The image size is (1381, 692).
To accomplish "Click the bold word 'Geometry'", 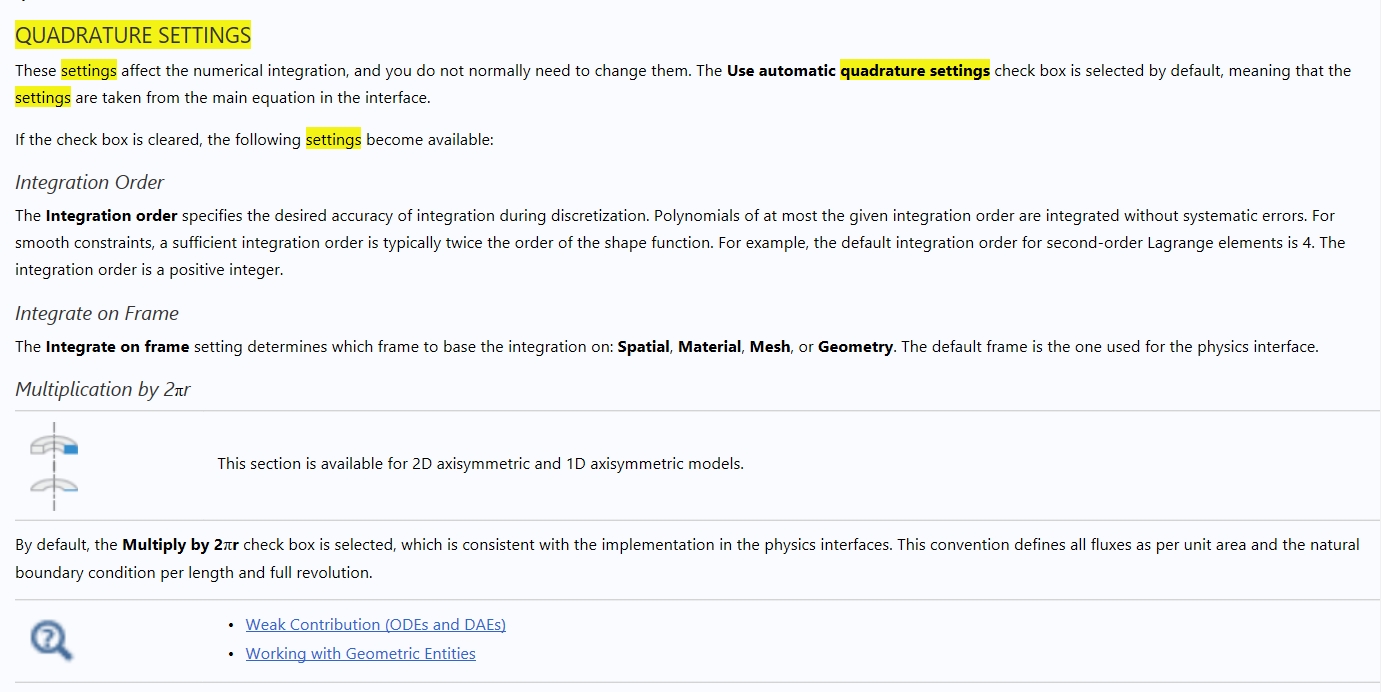I will [855, 347].
